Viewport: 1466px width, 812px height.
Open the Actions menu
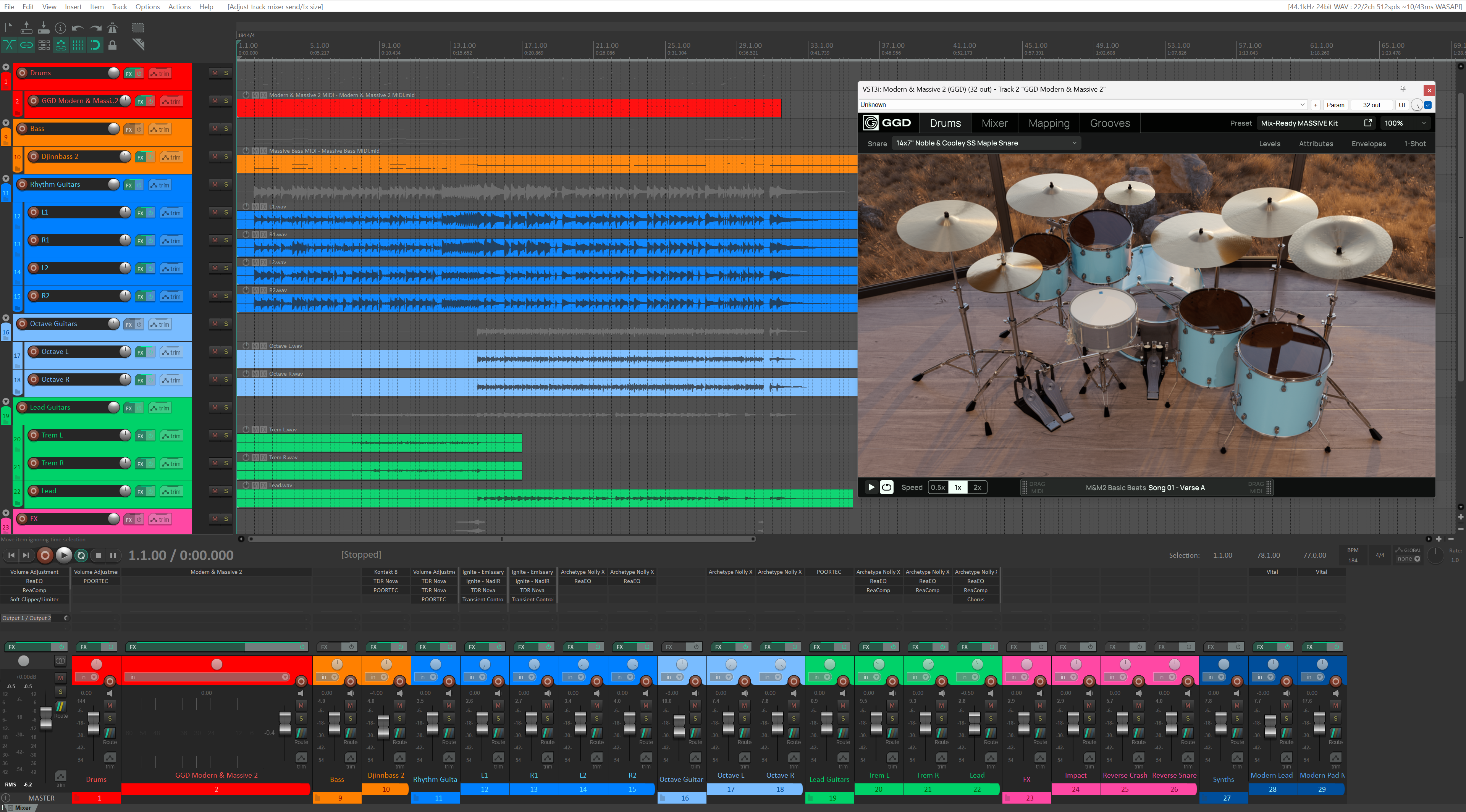click(179, 6)
